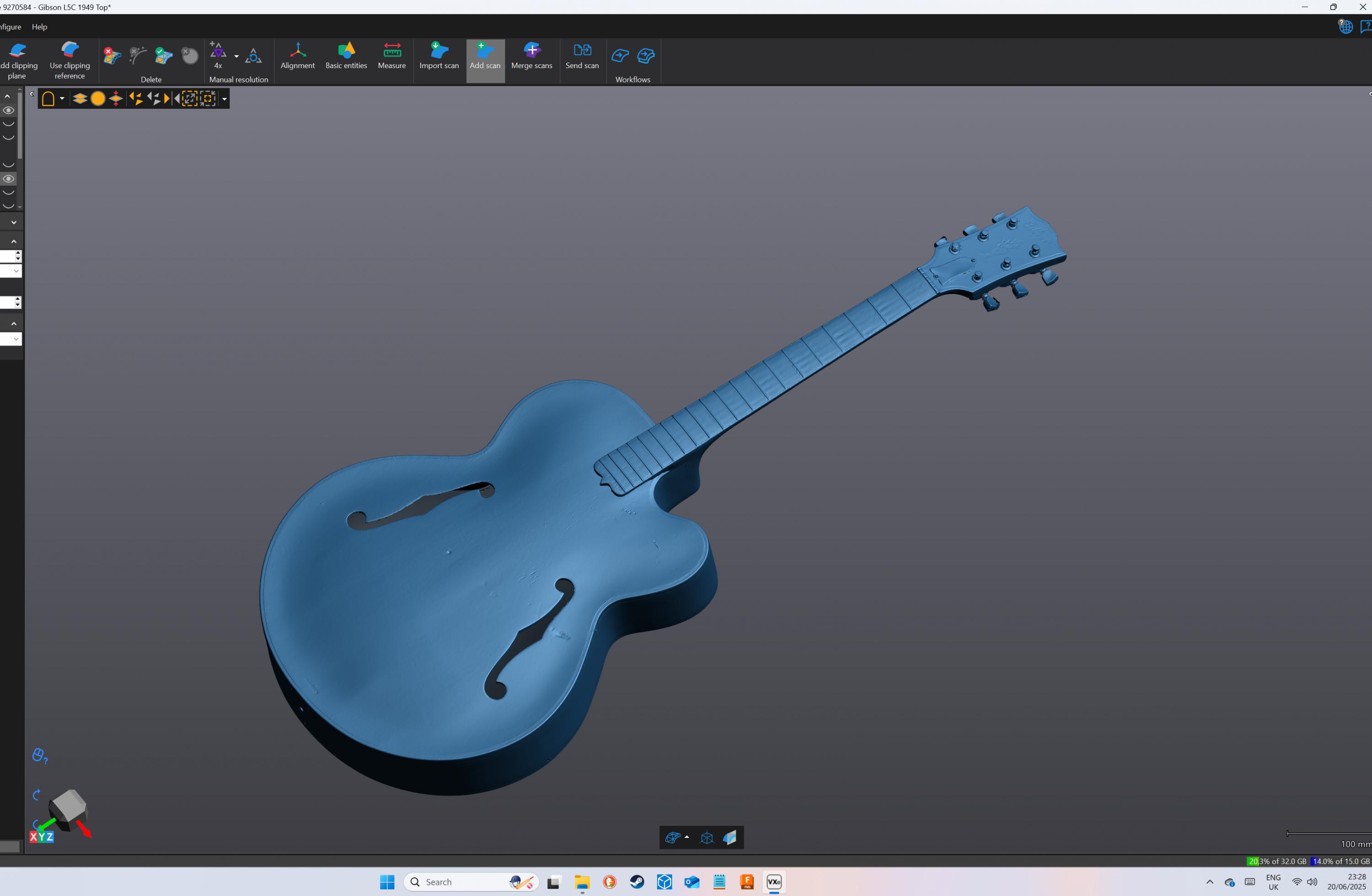The height and width of the screenshot is (896, 1372).
Task: Click Use clipping reference tool
Action: tap(70, 60)
